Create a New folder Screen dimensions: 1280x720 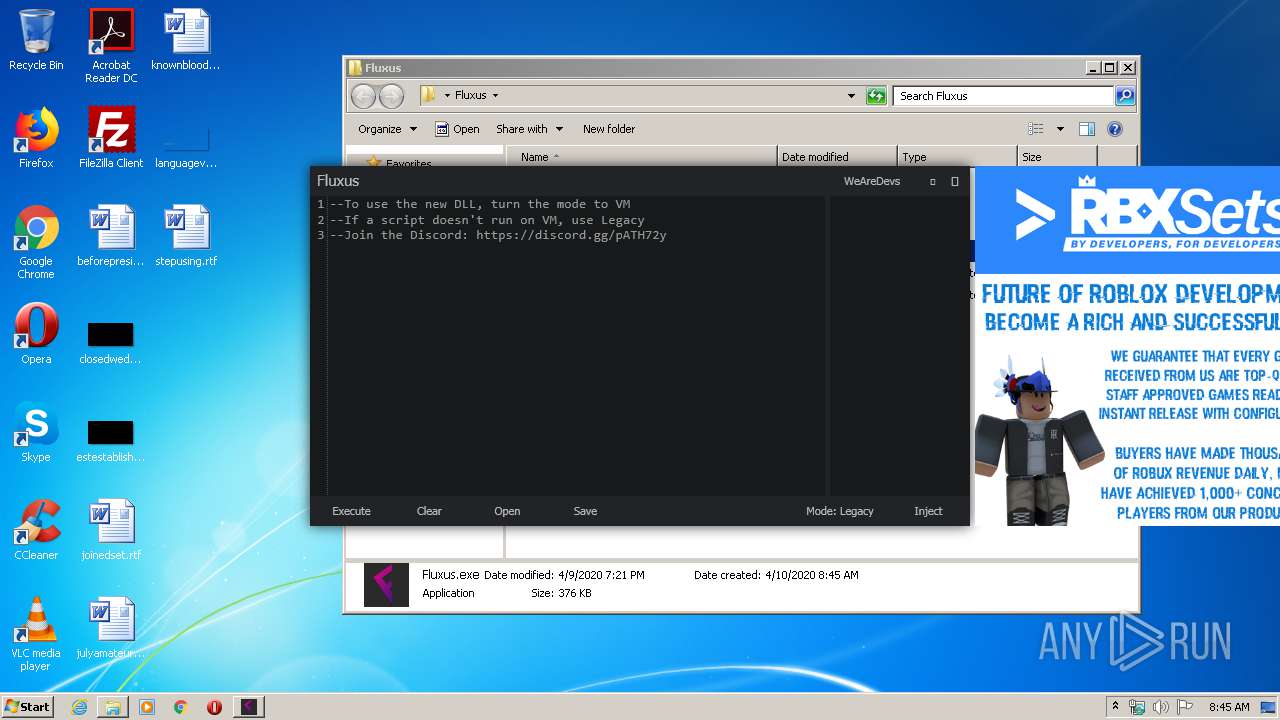tap(609, 129)
